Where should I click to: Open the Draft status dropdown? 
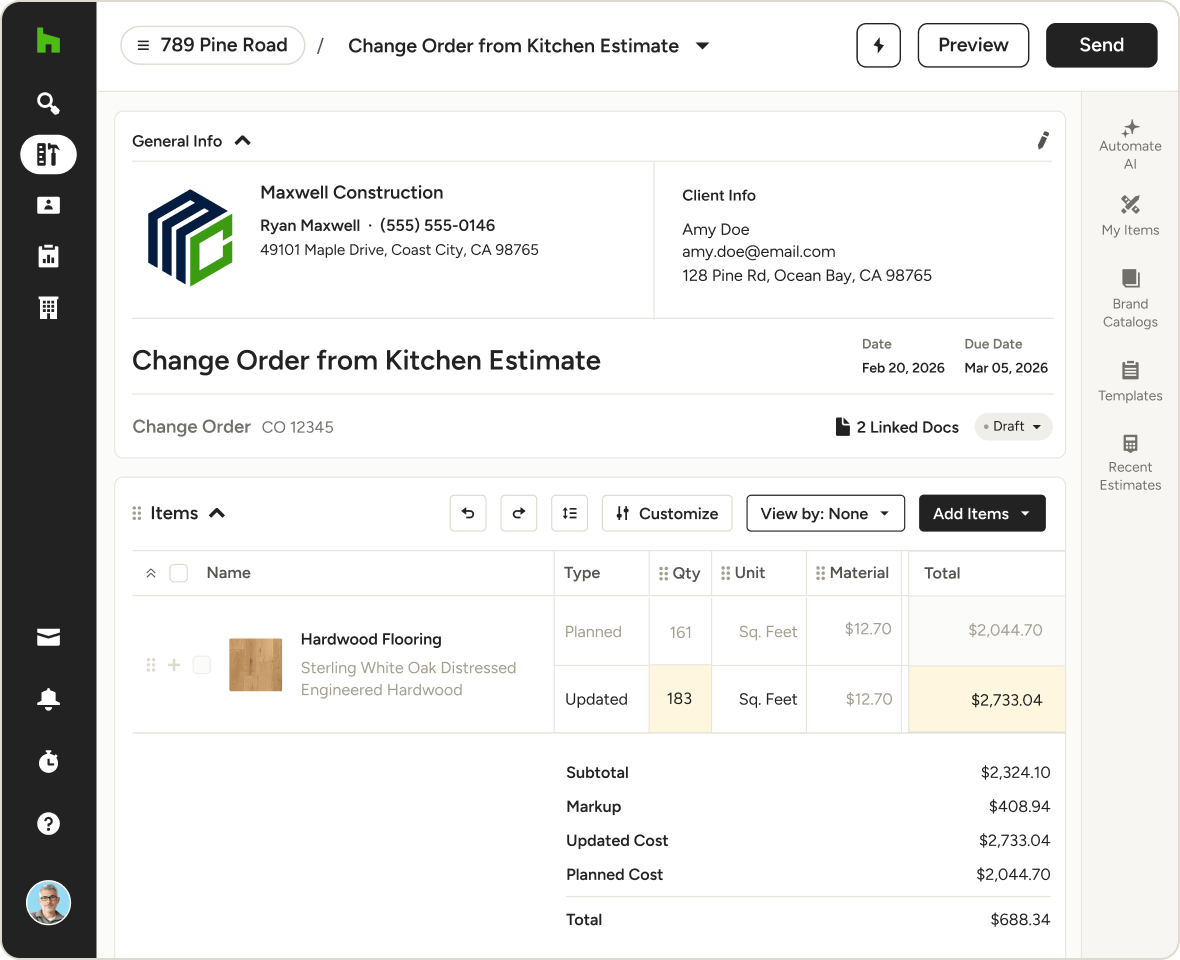point(1013,427)
